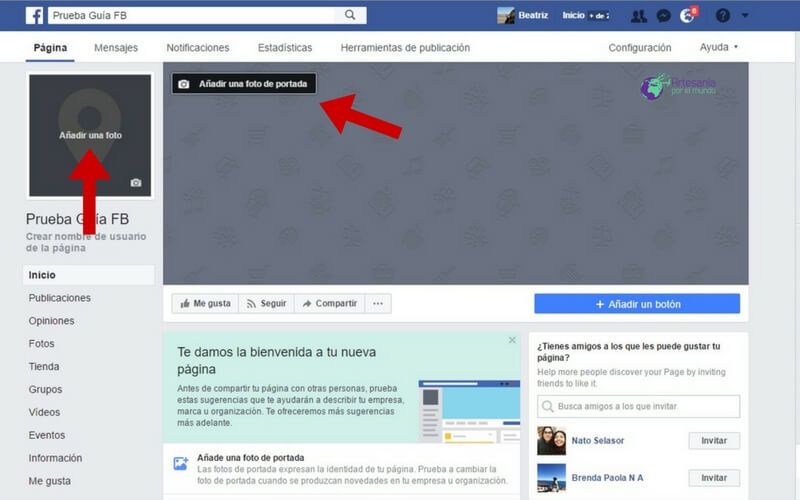Click the camera icon on profile picture
The height and width of the screenshot is (500, 800).
point(136,183)
